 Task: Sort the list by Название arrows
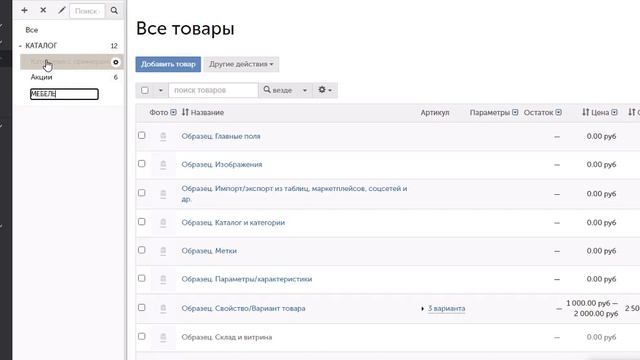[x=185, y=112]
